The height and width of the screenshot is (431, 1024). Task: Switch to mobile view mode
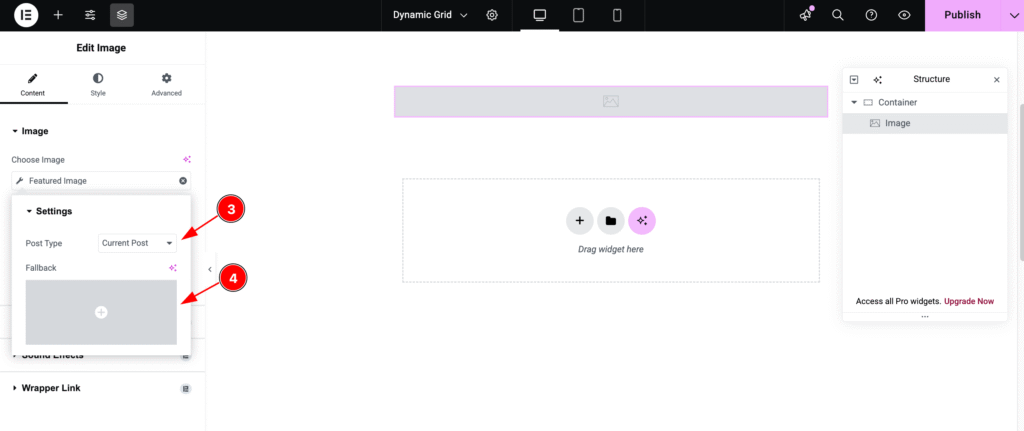(617, 15)
